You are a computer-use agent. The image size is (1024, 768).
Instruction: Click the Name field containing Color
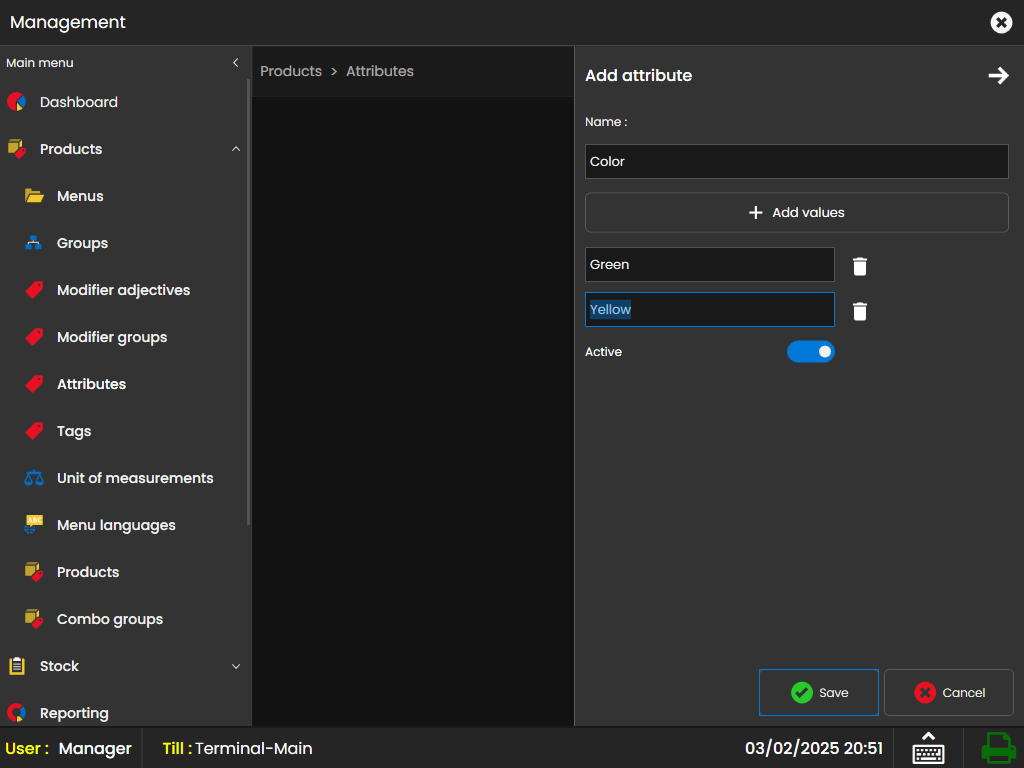point(796,161)
